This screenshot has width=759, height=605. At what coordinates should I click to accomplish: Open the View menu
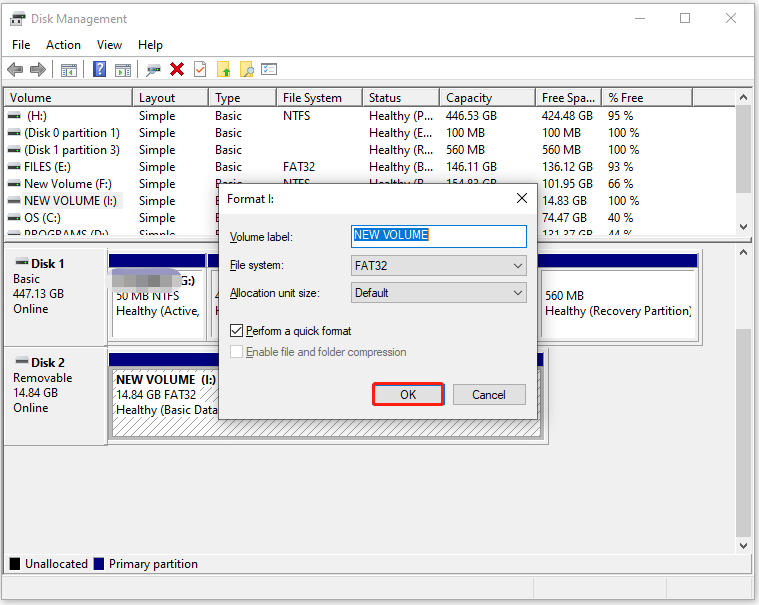(x=109, y=45)
